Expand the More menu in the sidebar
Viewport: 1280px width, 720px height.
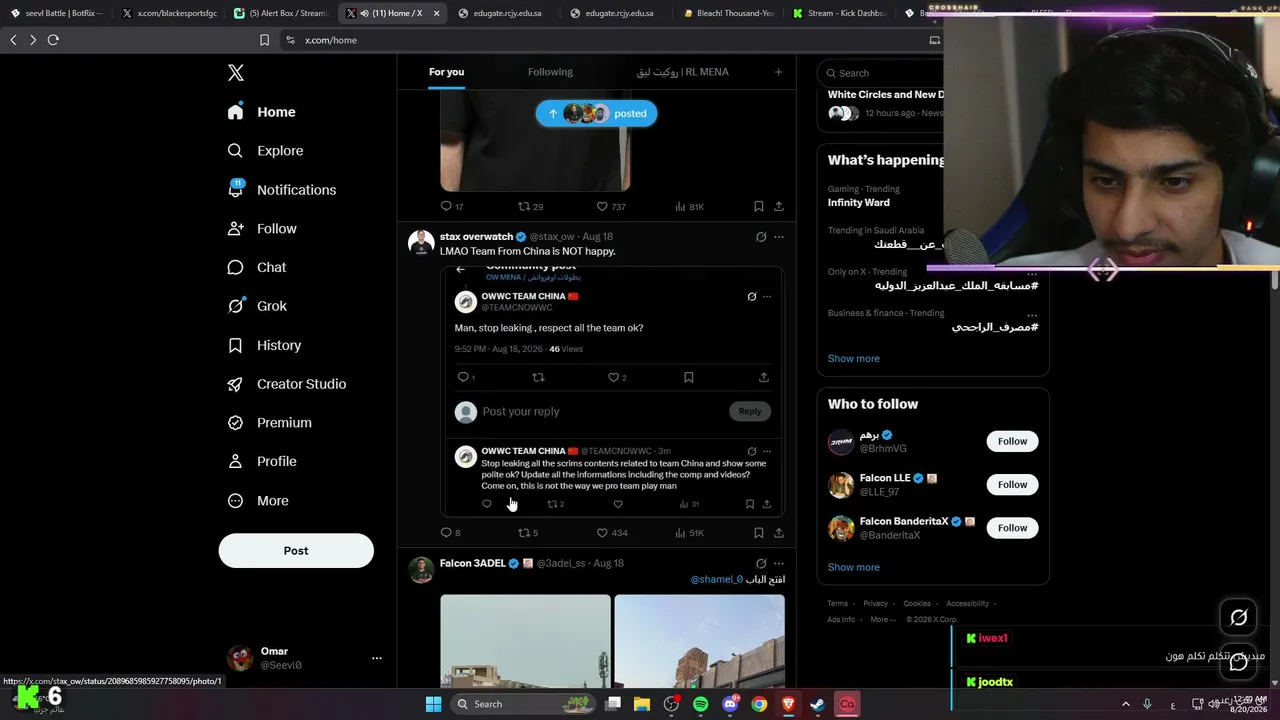(257, 501)
